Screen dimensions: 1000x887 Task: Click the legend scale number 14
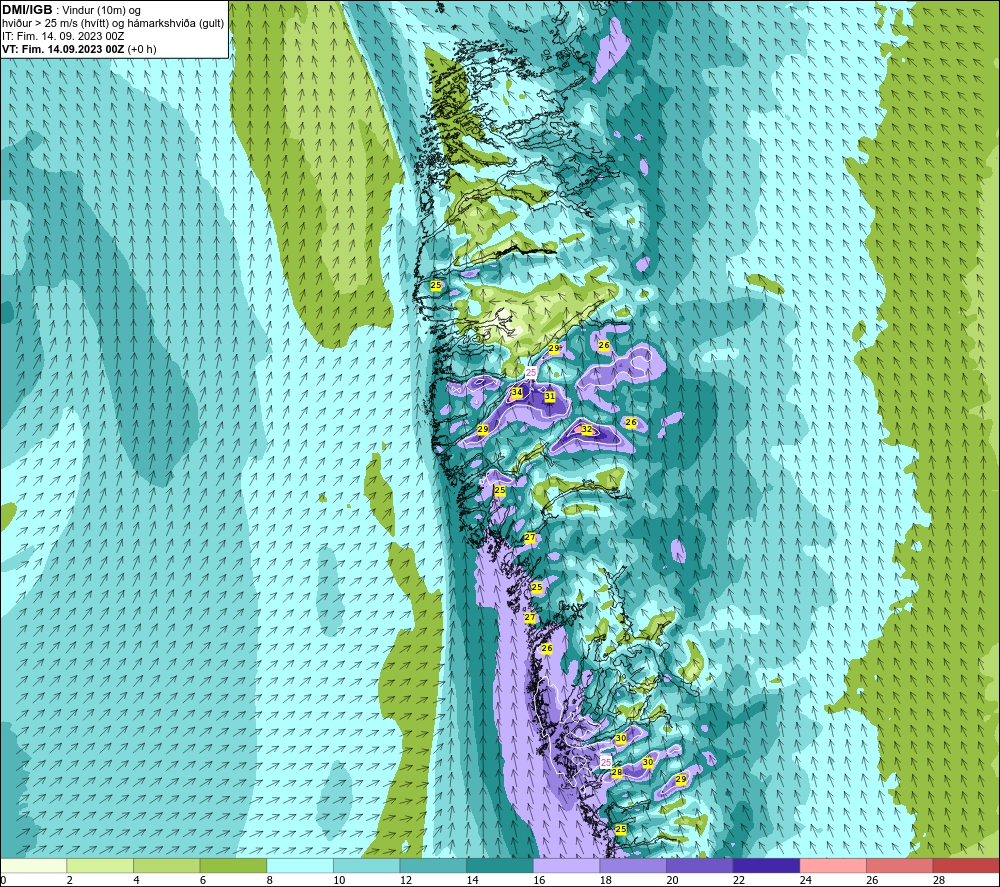[472, 880]
